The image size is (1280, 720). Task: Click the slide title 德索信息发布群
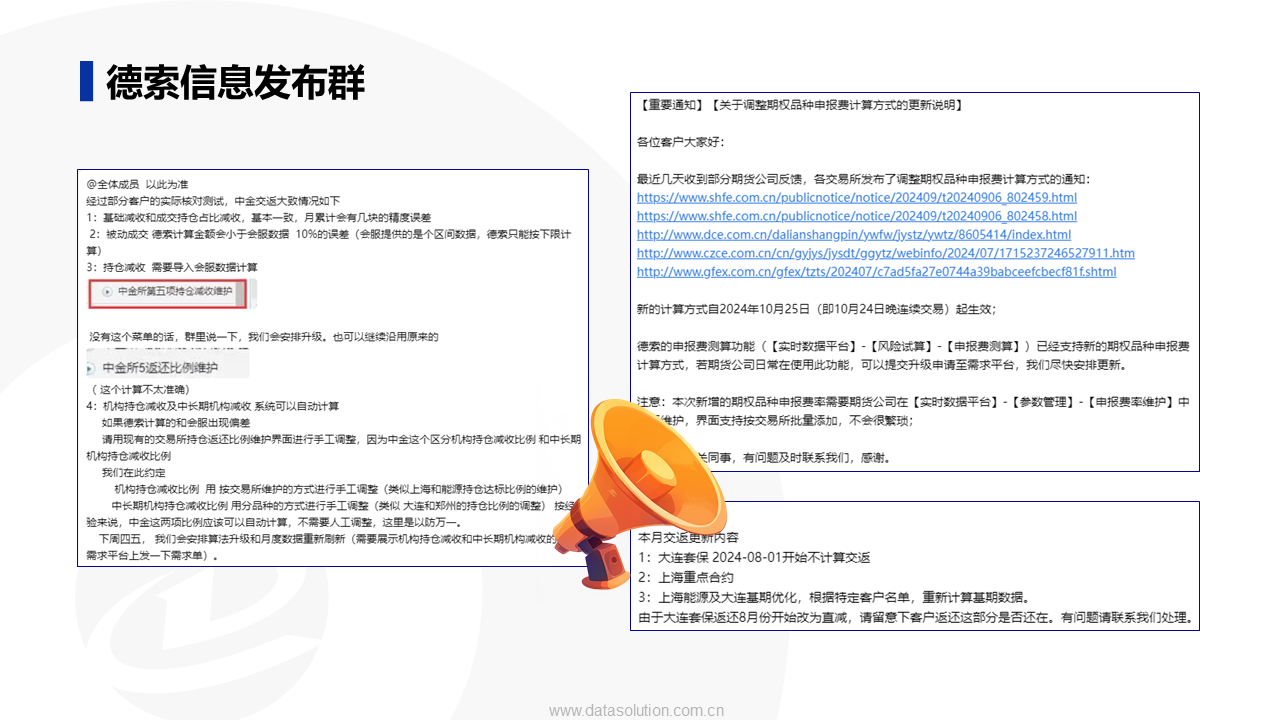point(236,81)
